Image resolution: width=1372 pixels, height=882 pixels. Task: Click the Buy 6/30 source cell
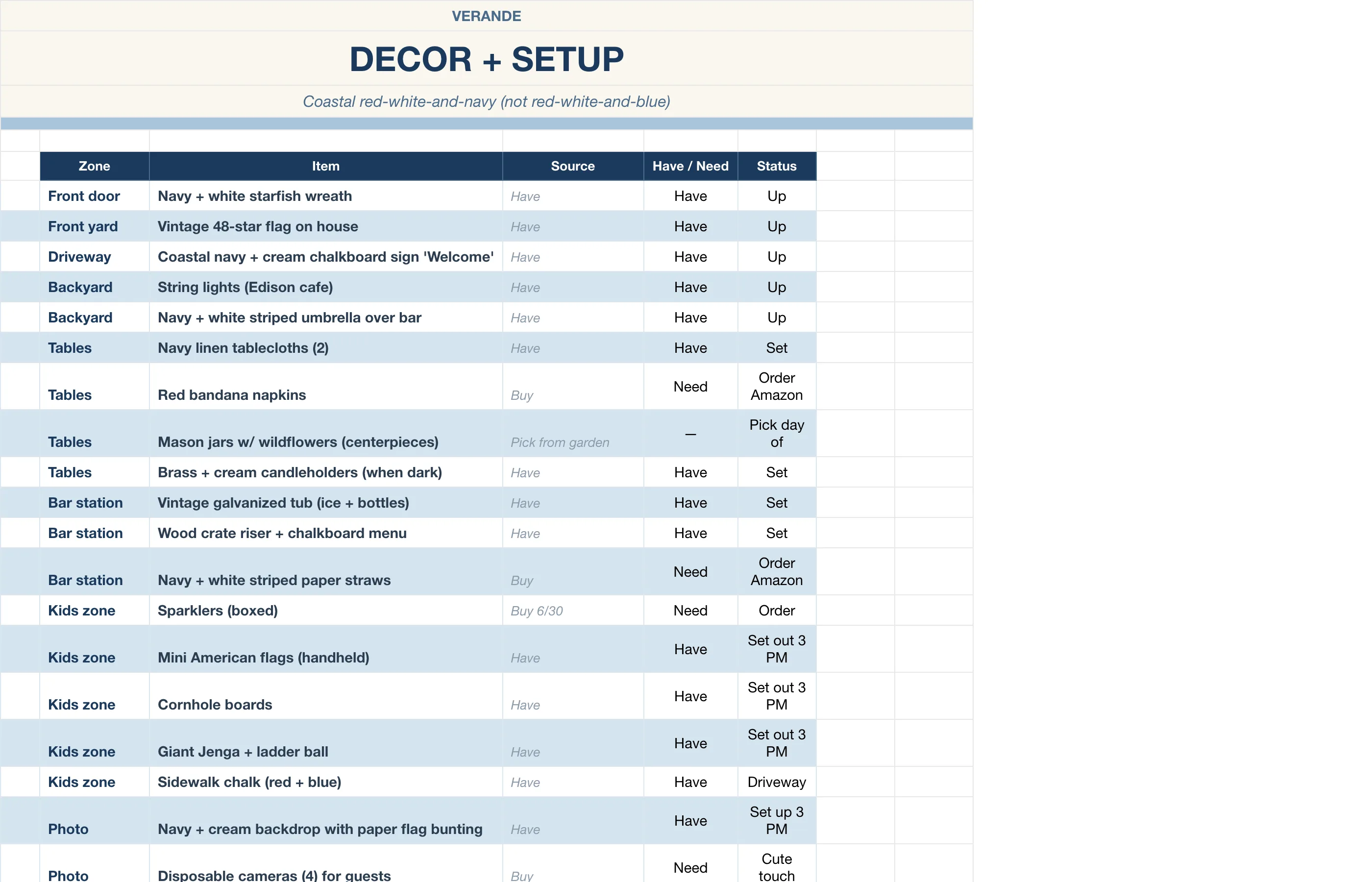point(573,610)
